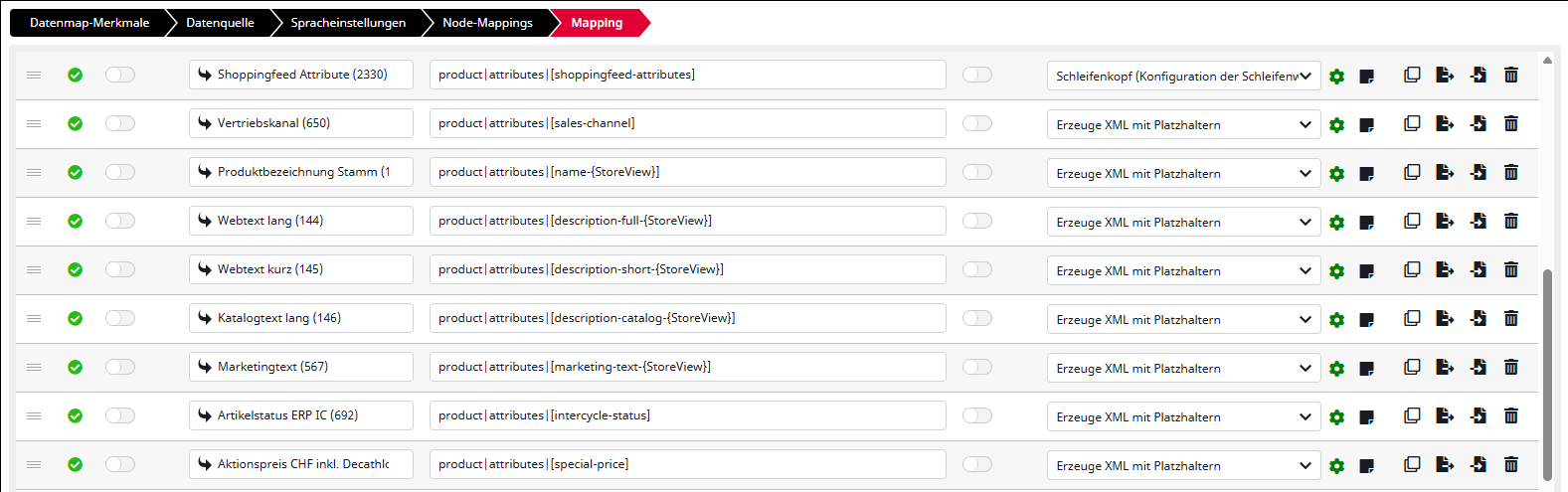Toggle switch right of sales-channel target field

[x=977, y=123]
